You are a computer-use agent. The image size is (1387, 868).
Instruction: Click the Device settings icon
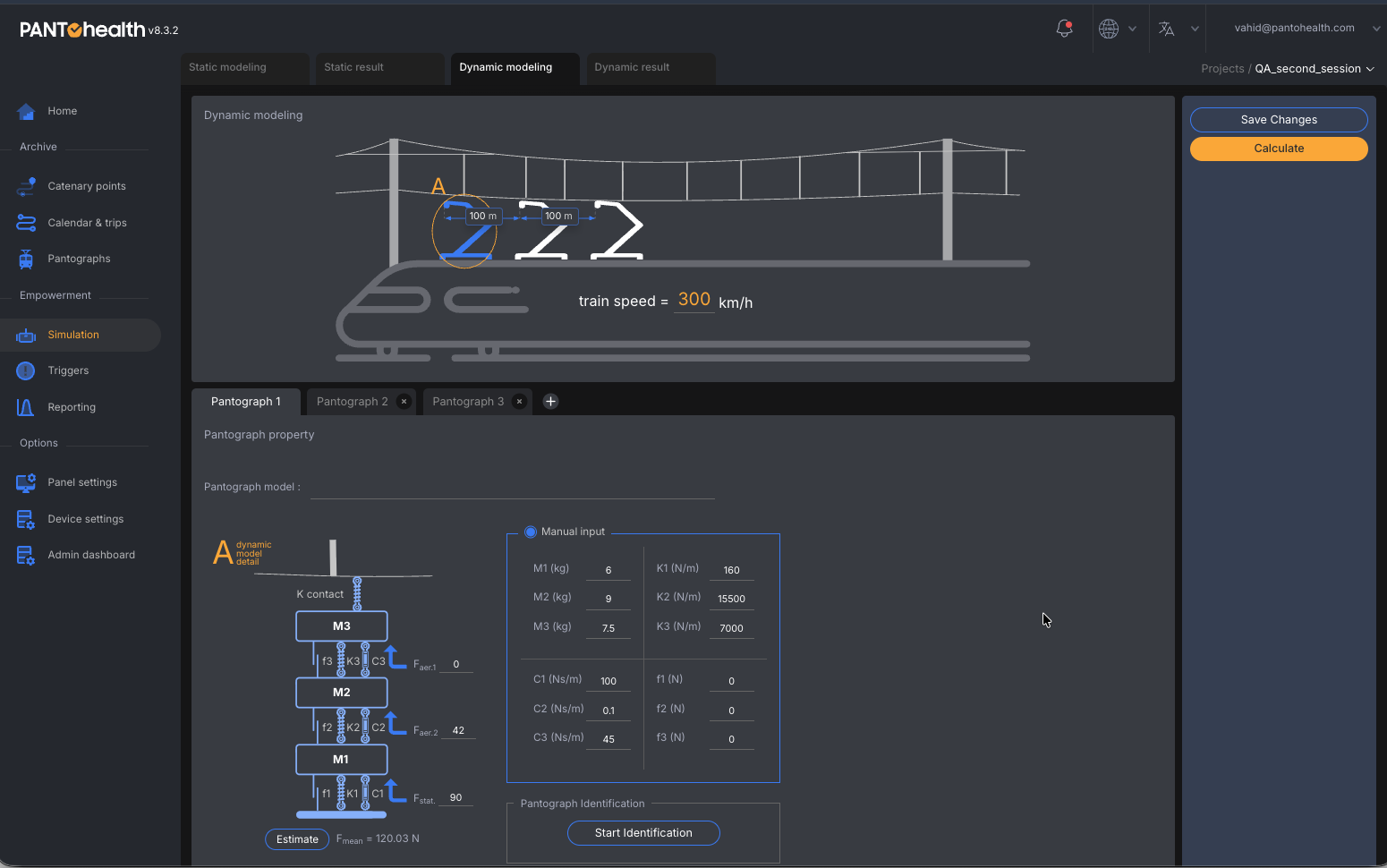pos(26,519)
